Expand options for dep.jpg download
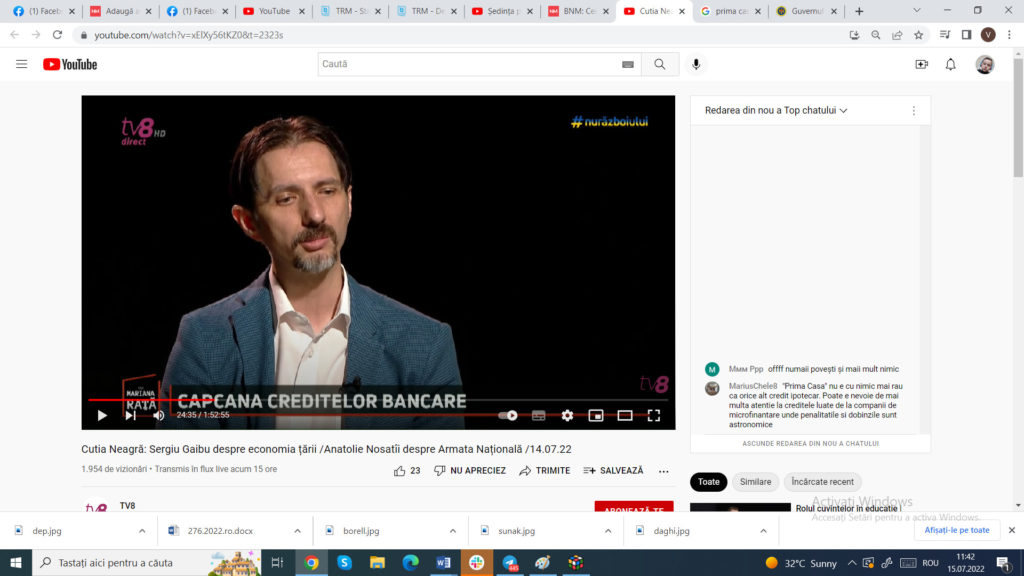 pos(142,531)
